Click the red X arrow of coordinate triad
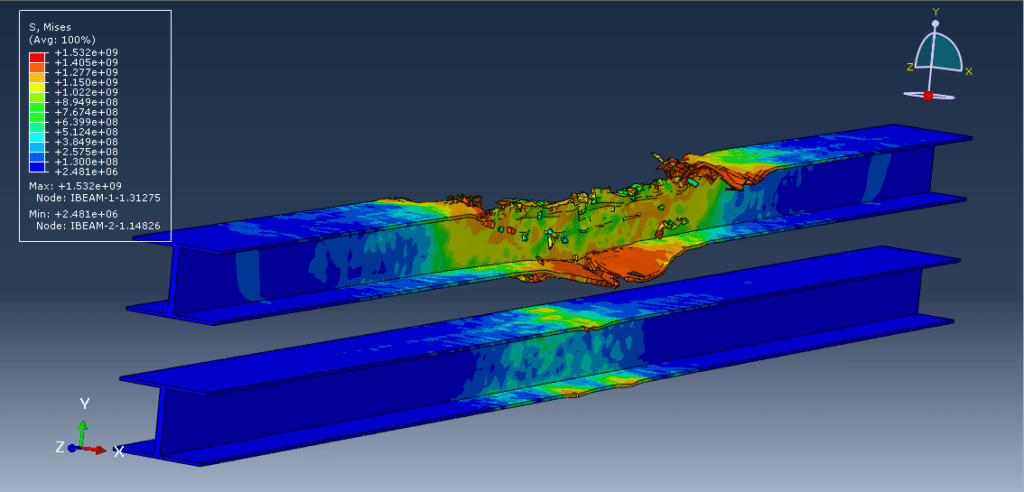 98,450
